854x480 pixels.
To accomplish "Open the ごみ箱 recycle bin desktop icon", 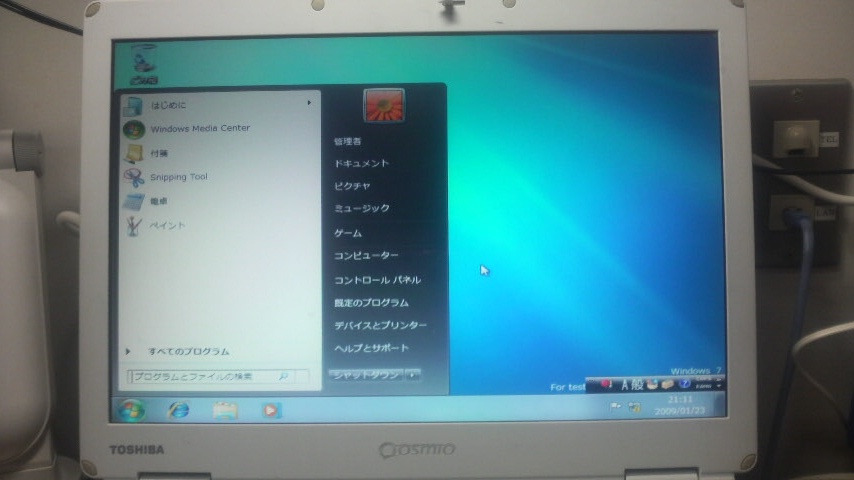I will [144, 64].
